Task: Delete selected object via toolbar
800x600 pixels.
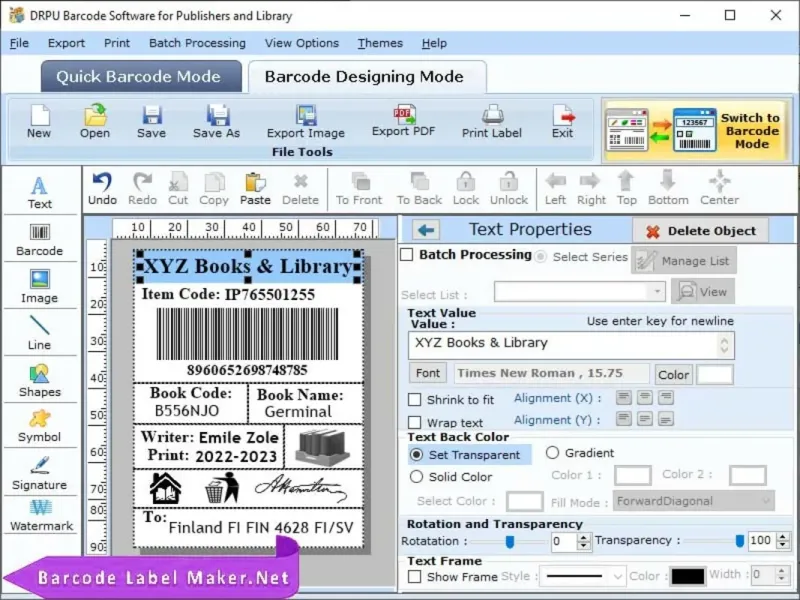Action: pos(301,189)
